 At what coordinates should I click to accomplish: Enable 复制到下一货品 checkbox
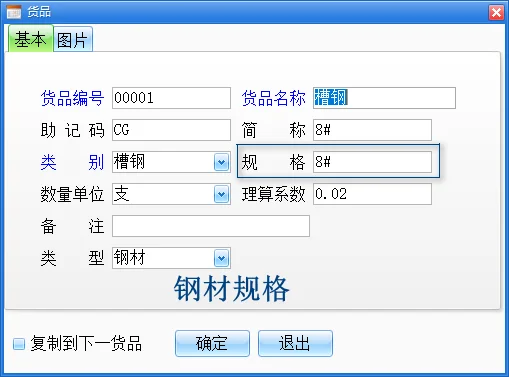19,344
